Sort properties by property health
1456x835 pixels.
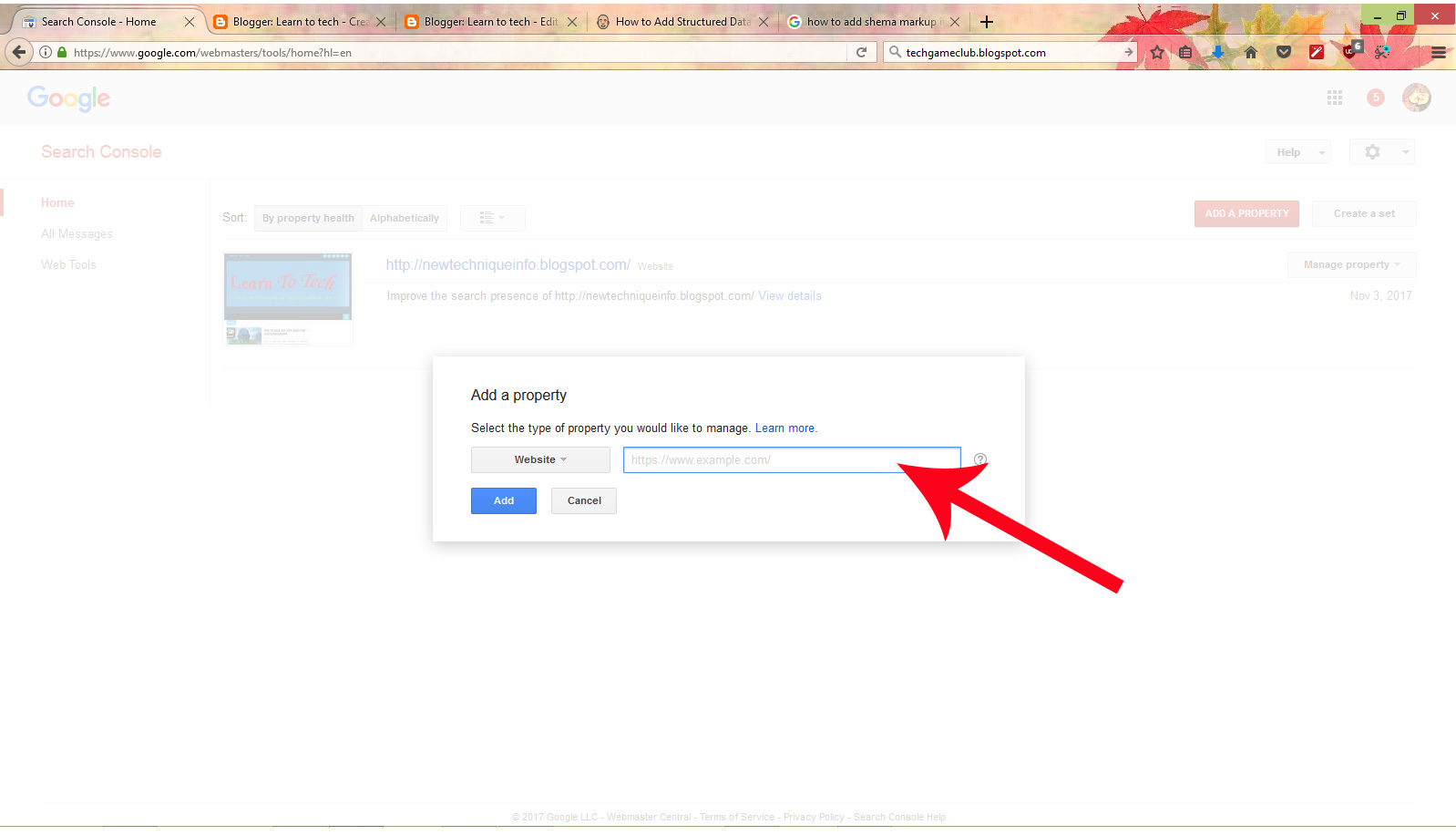coord(308,219)
